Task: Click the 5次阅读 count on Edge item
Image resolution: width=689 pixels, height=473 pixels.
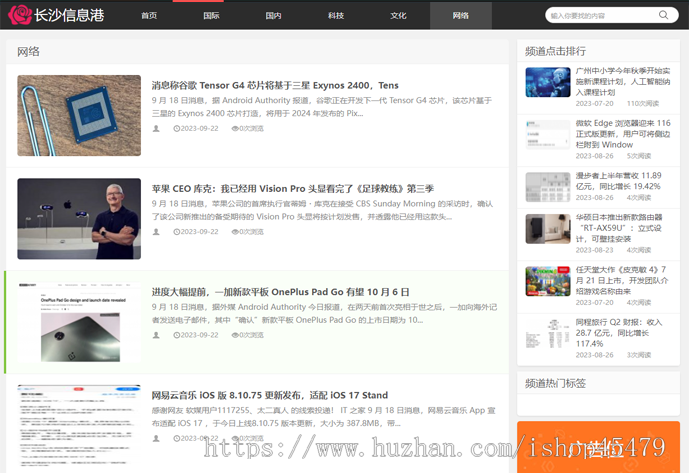Action: pyautogui.click(x=639, y=156)
